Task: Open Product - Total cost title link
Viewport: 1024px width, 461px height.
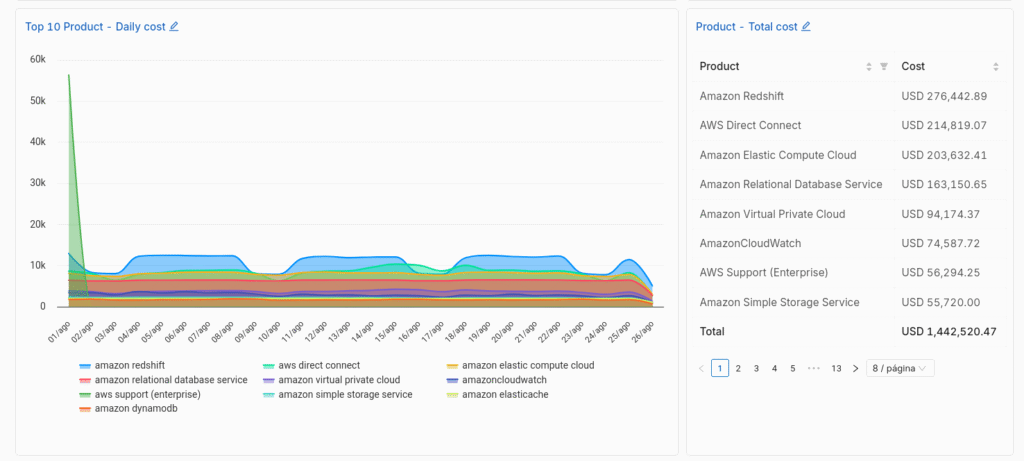Action: click(x=746, y=27)
